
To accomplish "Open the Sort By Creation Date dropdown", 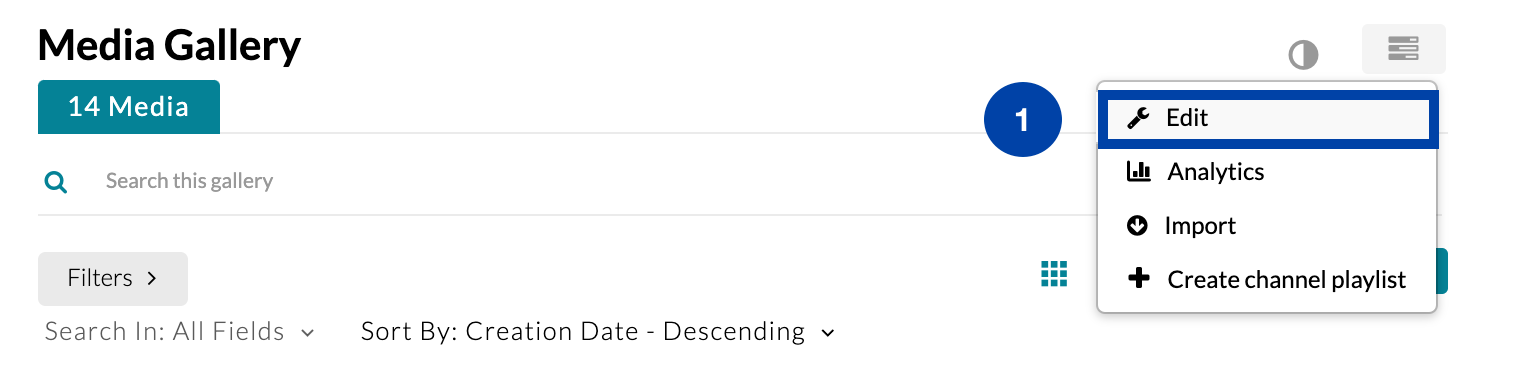I will 598,332.
